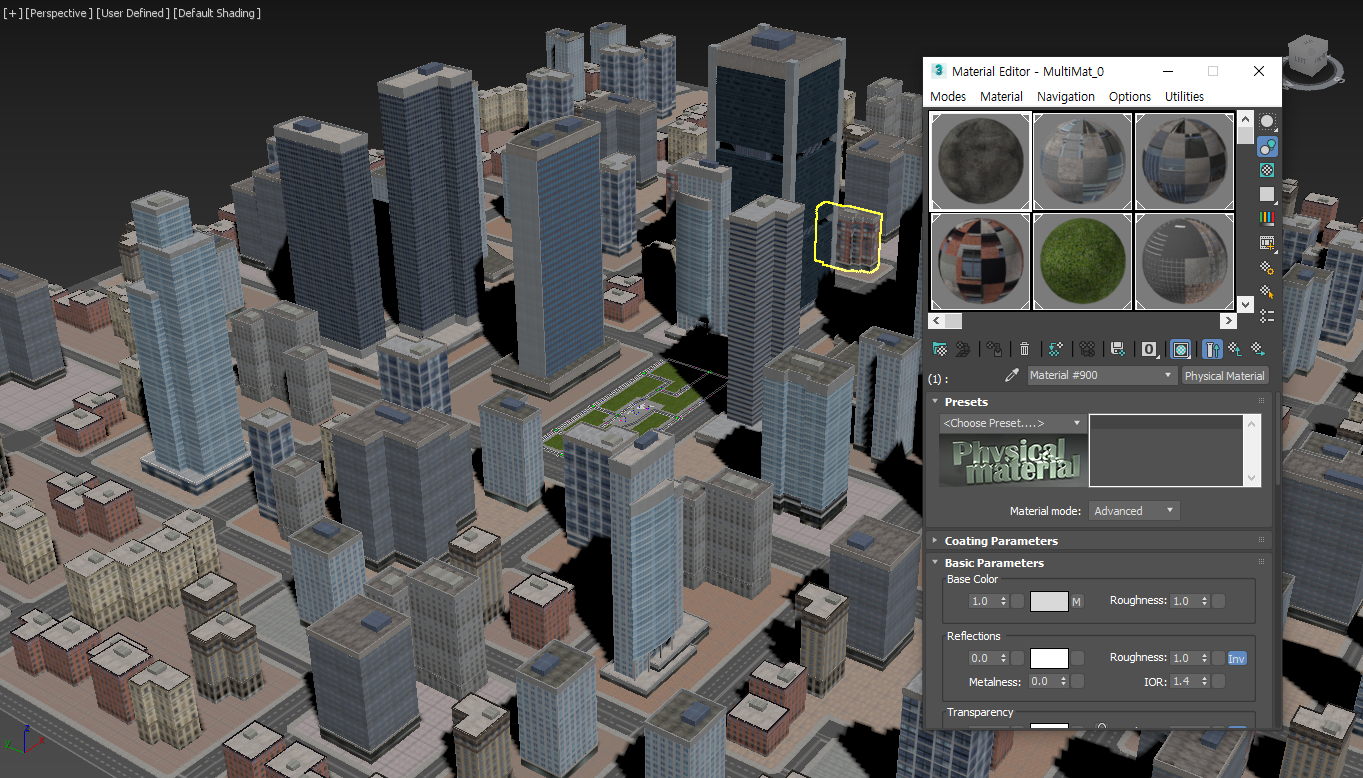
Task: Open the Modes menu
Action: [x=948, y=96]
